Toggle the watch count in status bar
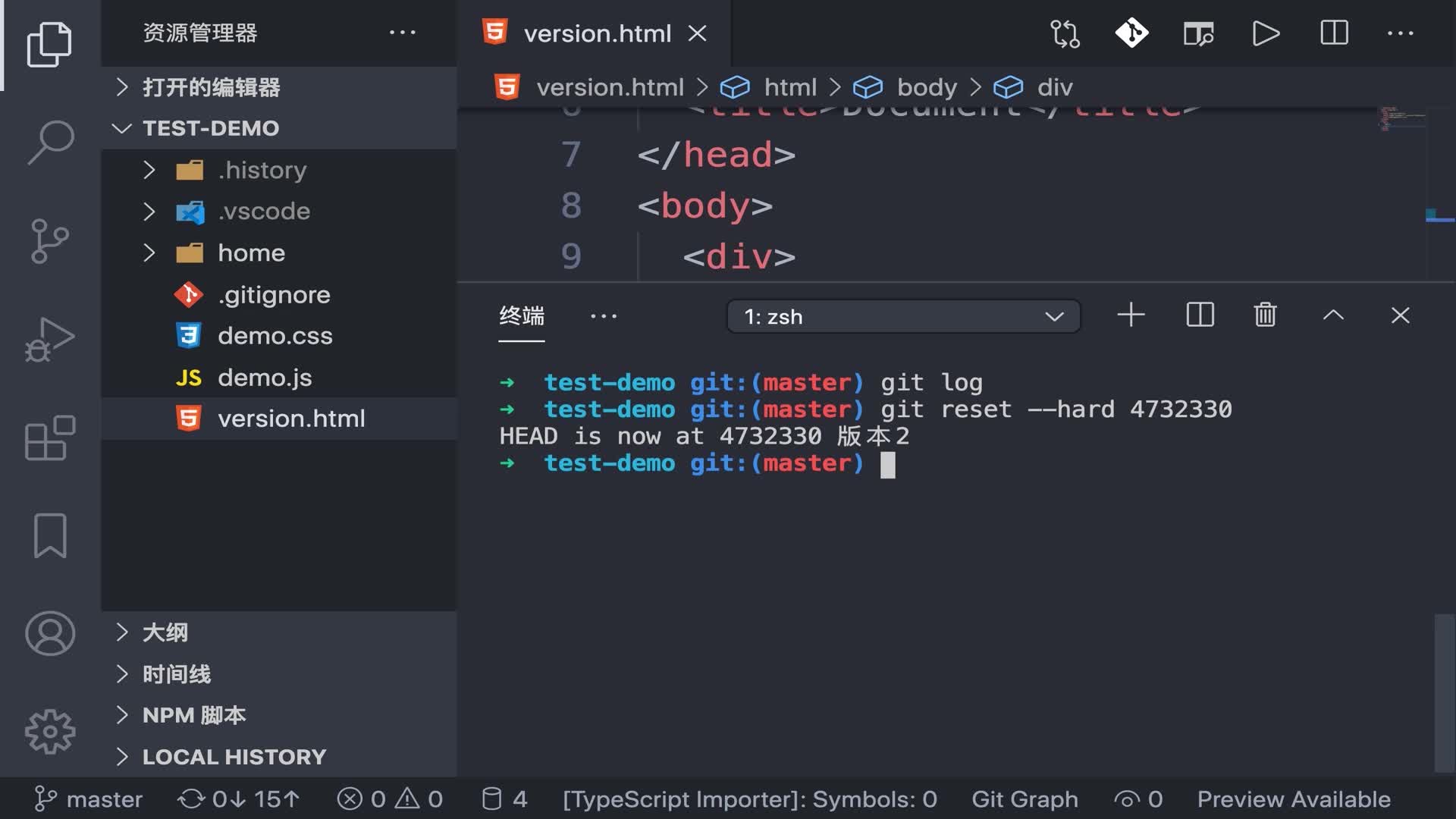Screen dimensions: 1456x819 tap(1138, 799)
